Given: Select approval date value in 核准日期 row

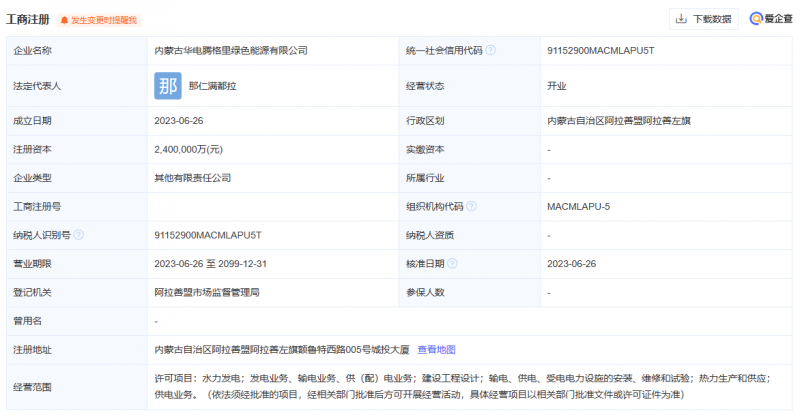Looking at the screenshot, I should pos(571,264).
